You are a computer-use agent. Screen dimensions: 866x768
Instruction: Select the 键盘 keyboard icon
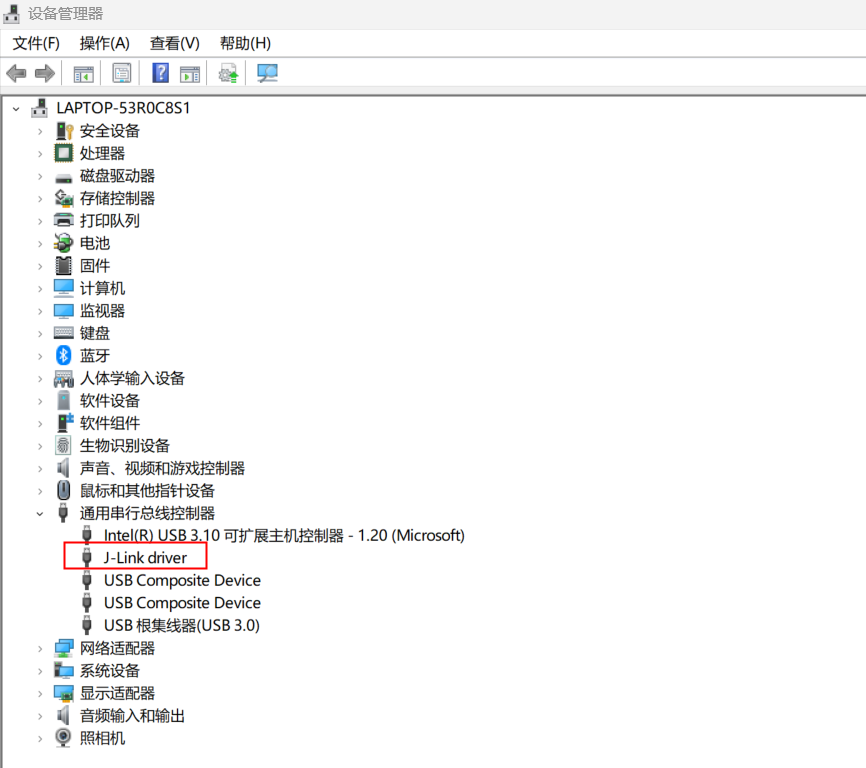pyautogui.click(x=64, y=333)
